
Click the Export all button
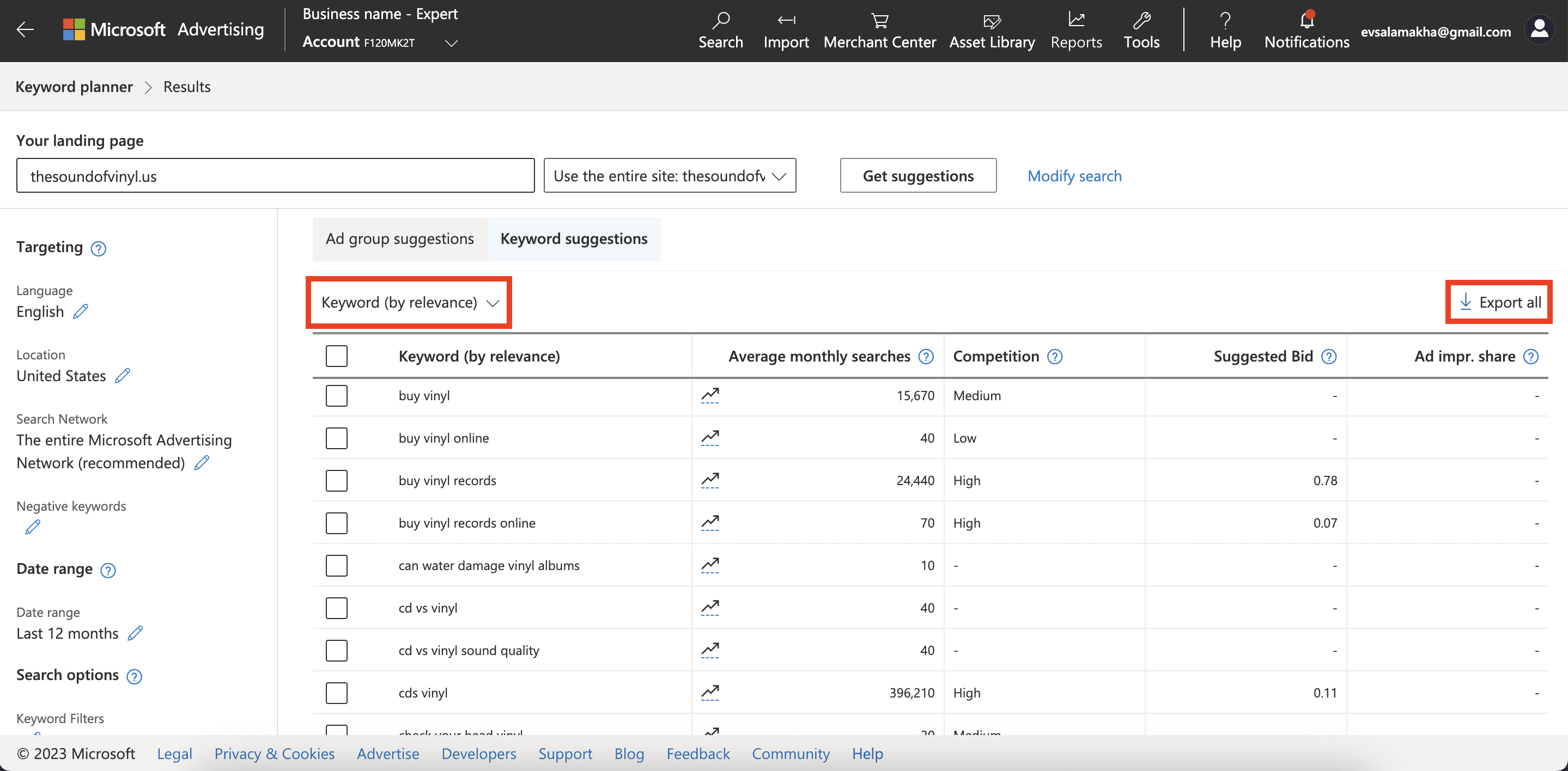[1498, 302]
